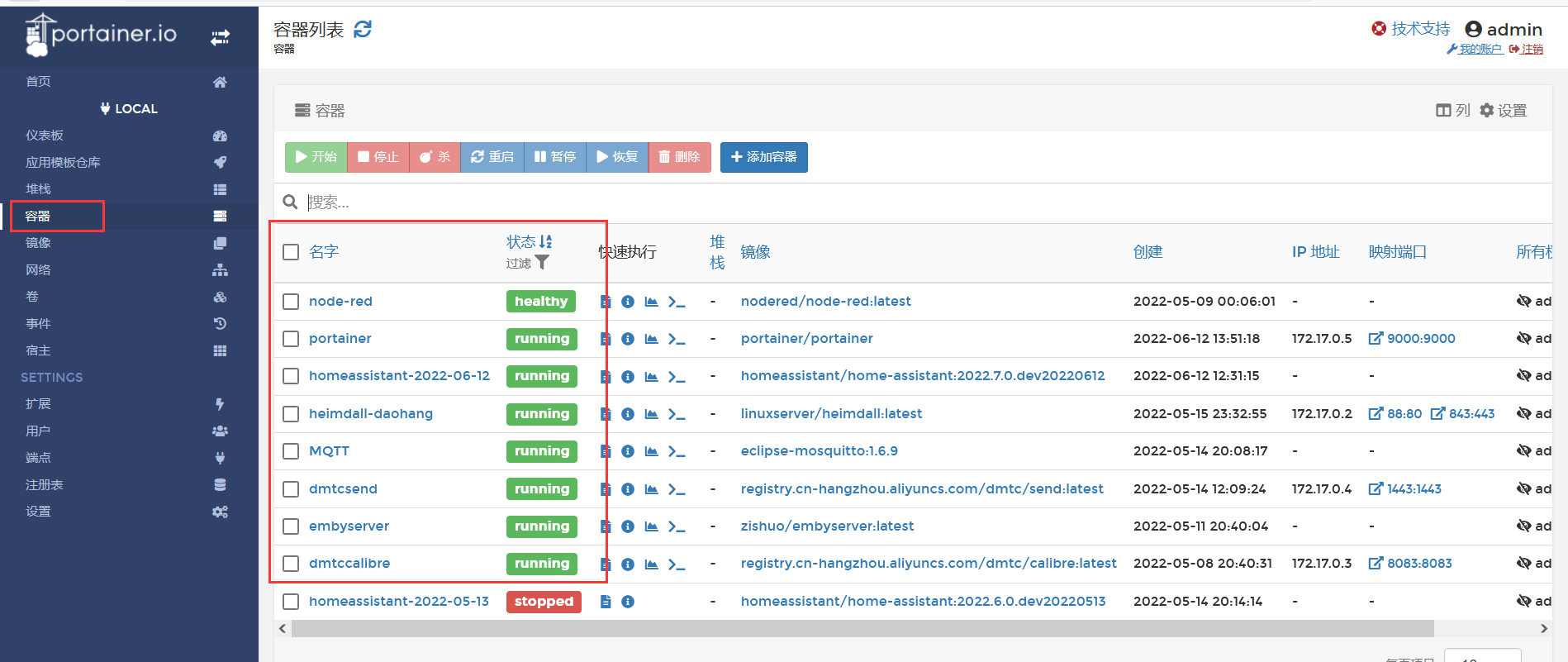Open the 状态 filter funnel dropdown
The width and height of the screenshot is (1568, 662).
click(541, 263)
